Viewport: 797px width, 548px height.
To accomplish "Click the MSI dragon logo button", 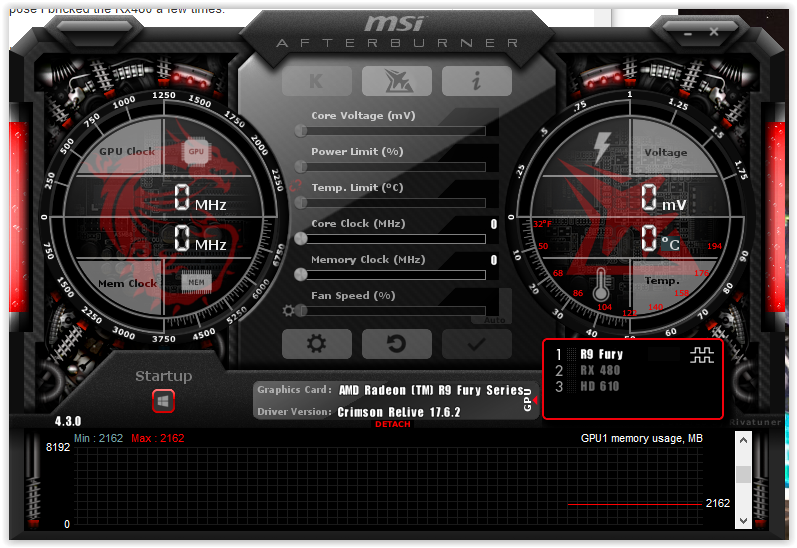I will pyautogui.click(x=396, y=81).
